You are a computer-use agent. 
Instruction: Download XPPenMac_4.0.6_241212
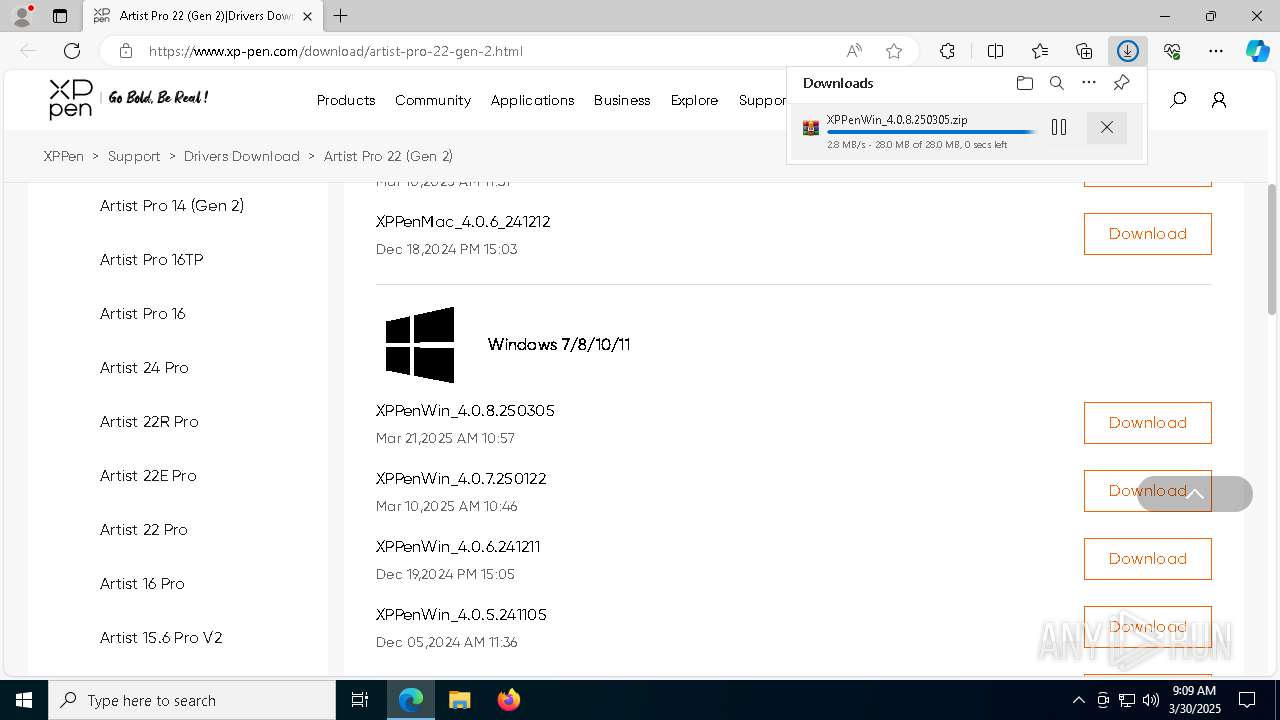(1147, 234)
